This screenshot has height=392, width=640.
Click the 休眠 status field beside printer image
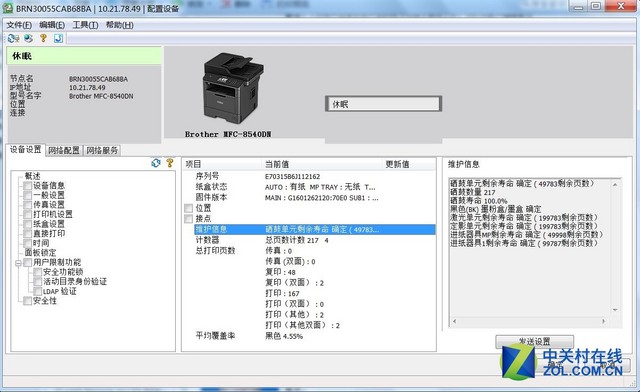tap(383, 104)
